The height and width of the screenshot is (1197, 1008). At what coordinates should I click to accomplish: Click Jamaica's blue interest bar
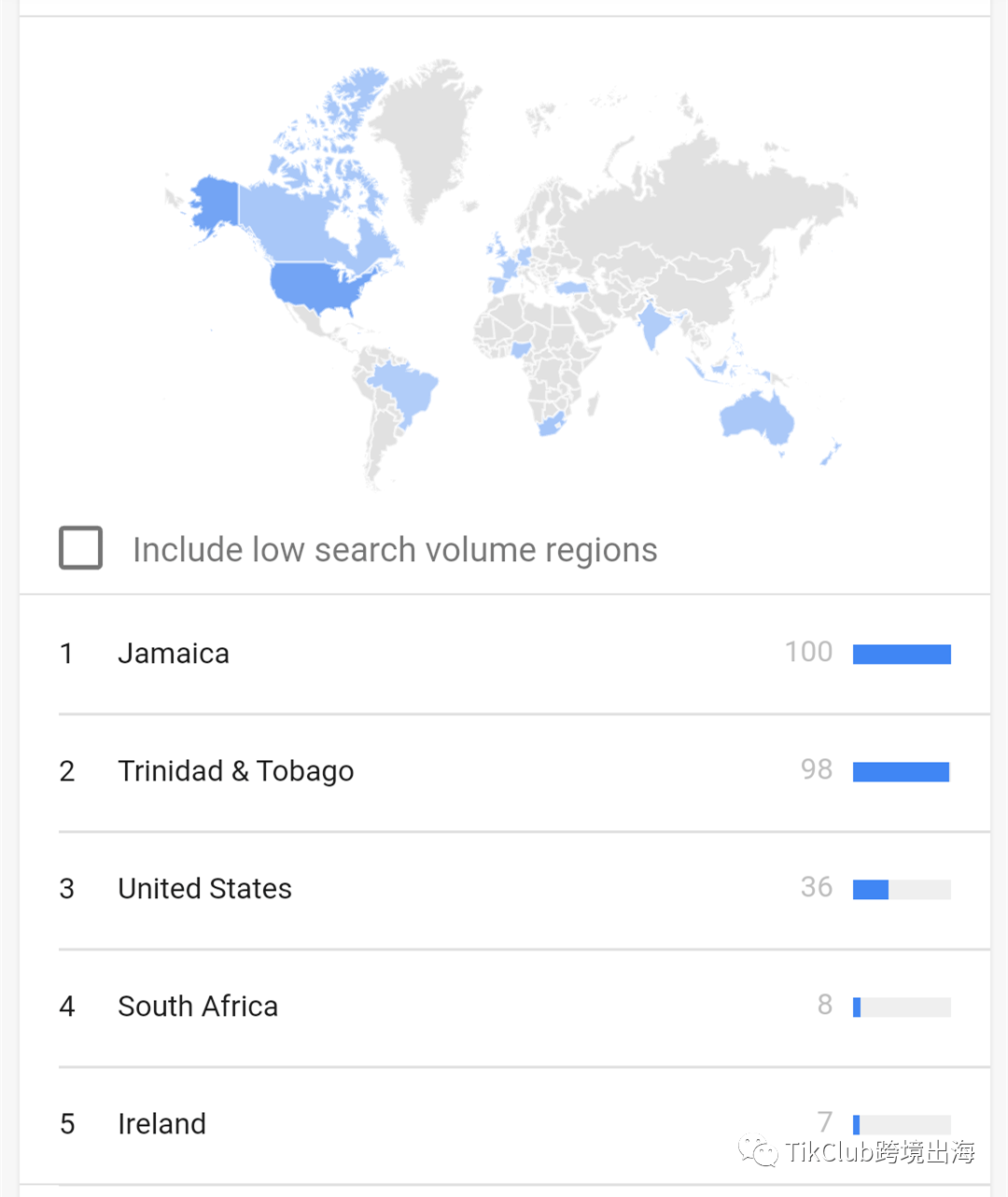click(x=902, y=654)
